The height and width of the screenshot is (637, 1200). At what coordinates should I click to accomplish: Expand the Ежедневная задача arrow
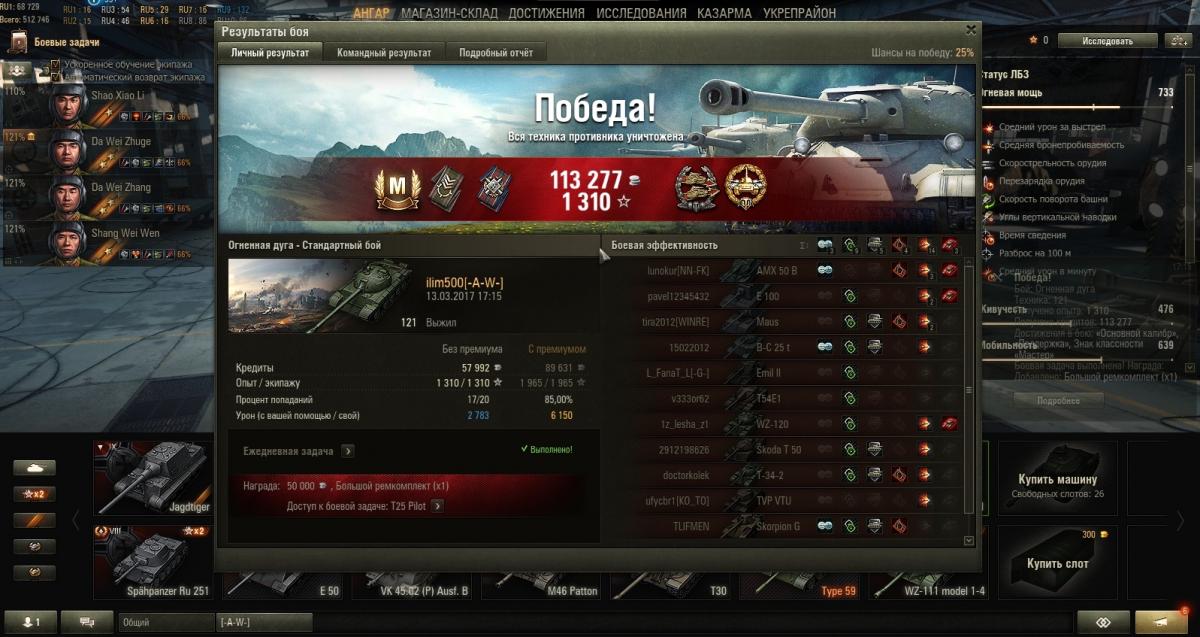click(347, 451)
